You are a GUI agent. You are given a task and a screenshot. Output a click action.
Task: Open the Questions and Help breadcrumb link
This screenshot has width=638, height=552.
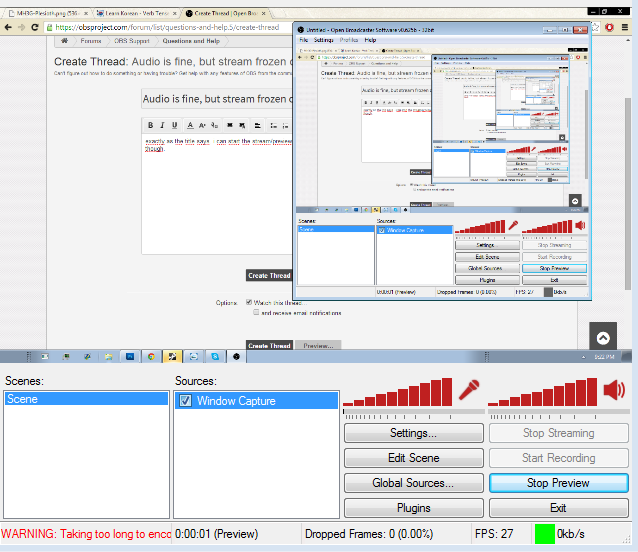pos(191,41)
